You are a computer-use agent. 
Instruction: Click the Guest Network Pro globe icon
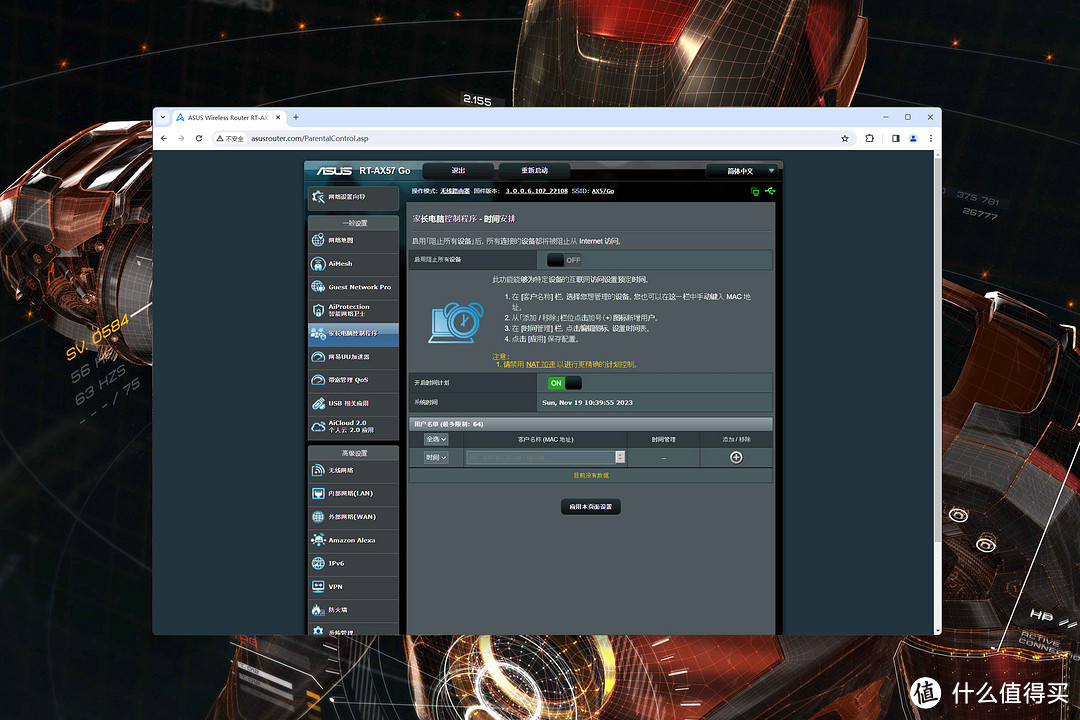[318, 287]
